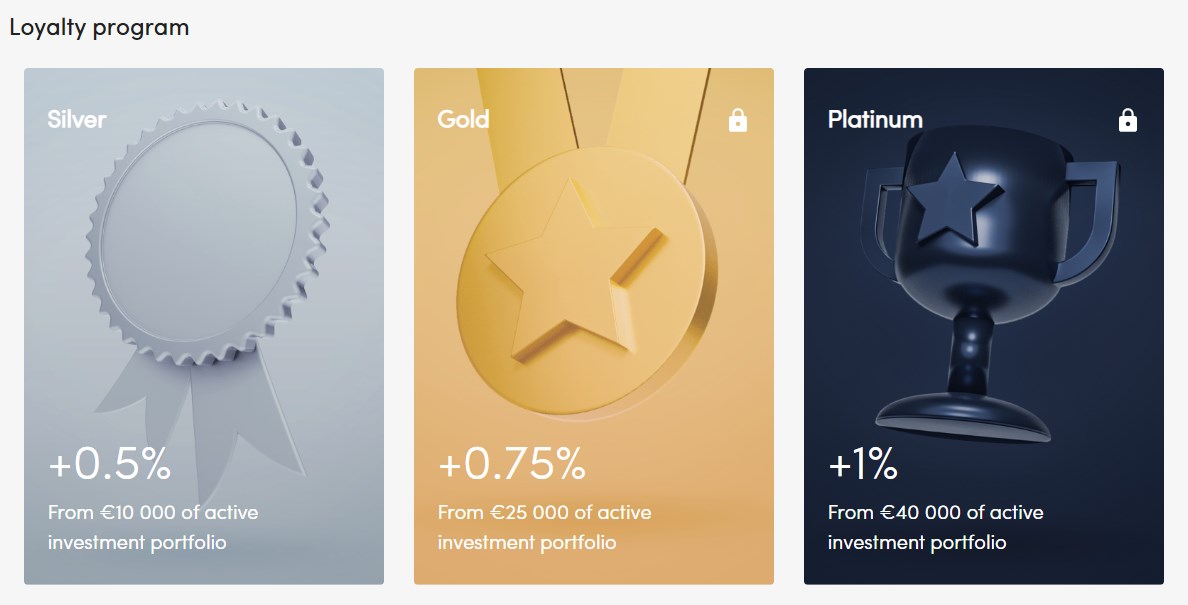Click the lock icon on Platinum card
The height and width of the screenshot is (605, 1188).
click(1127, 120)
